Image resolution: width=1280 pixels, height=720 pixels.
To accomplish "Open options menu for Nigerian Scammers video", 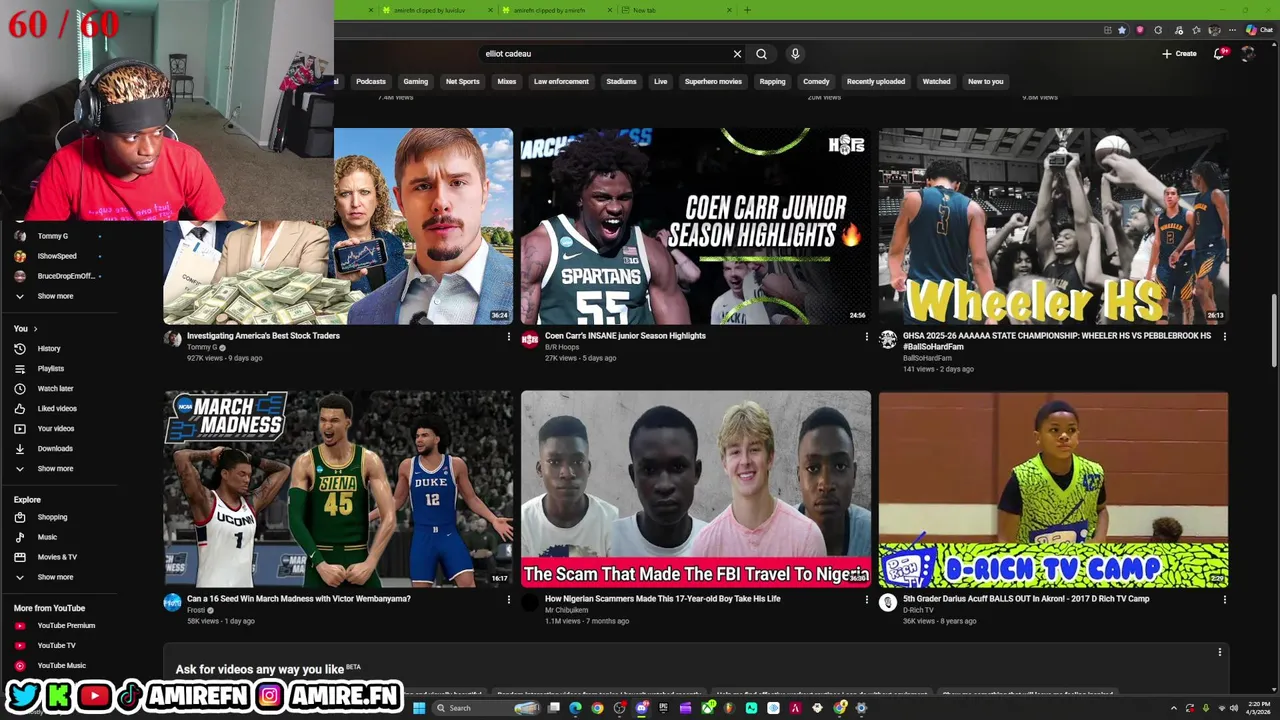I will tap(866, 599).
